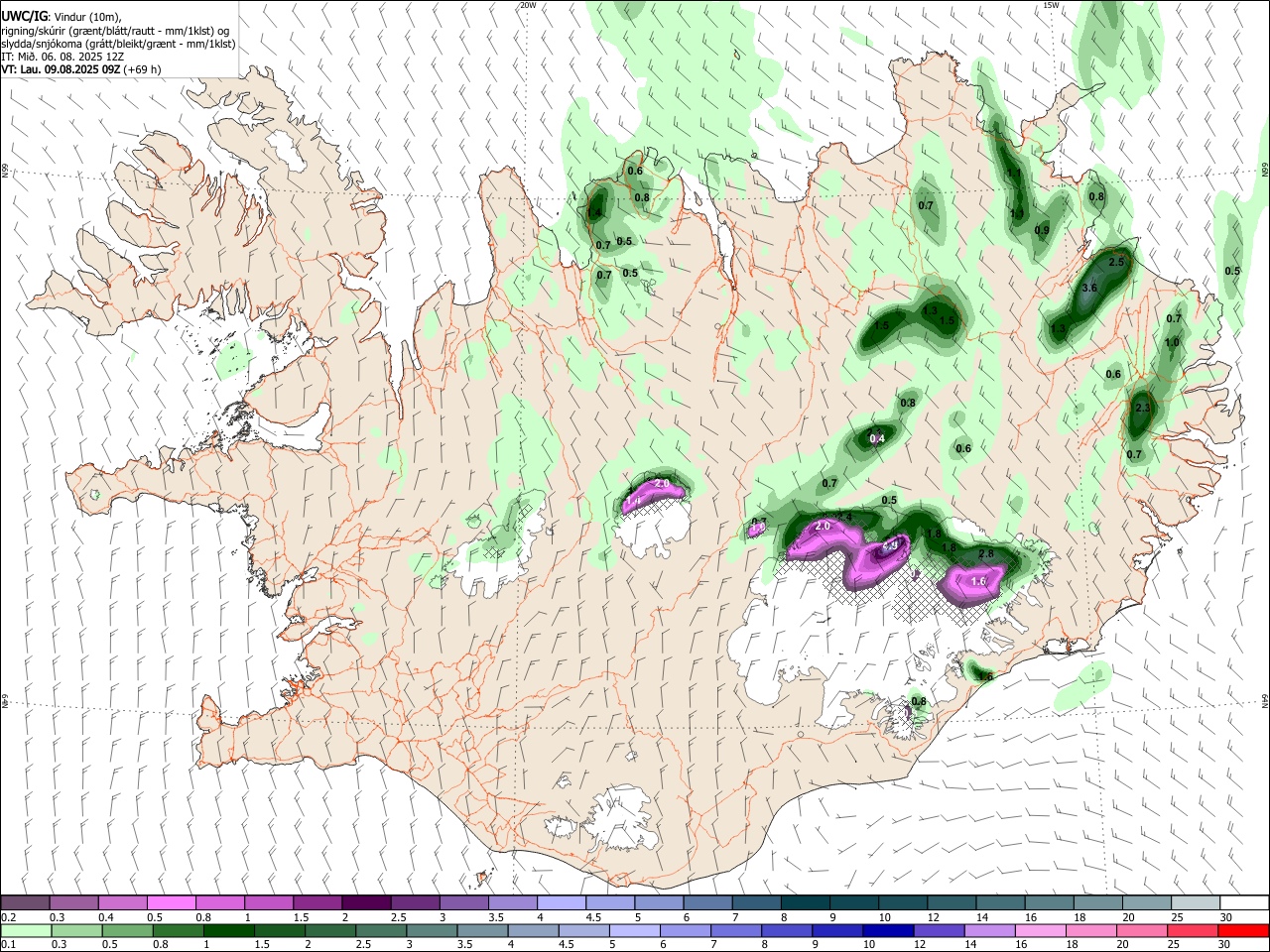Click the bright pink 0.5 swatch in snow legend

click(x=172, y=902)
